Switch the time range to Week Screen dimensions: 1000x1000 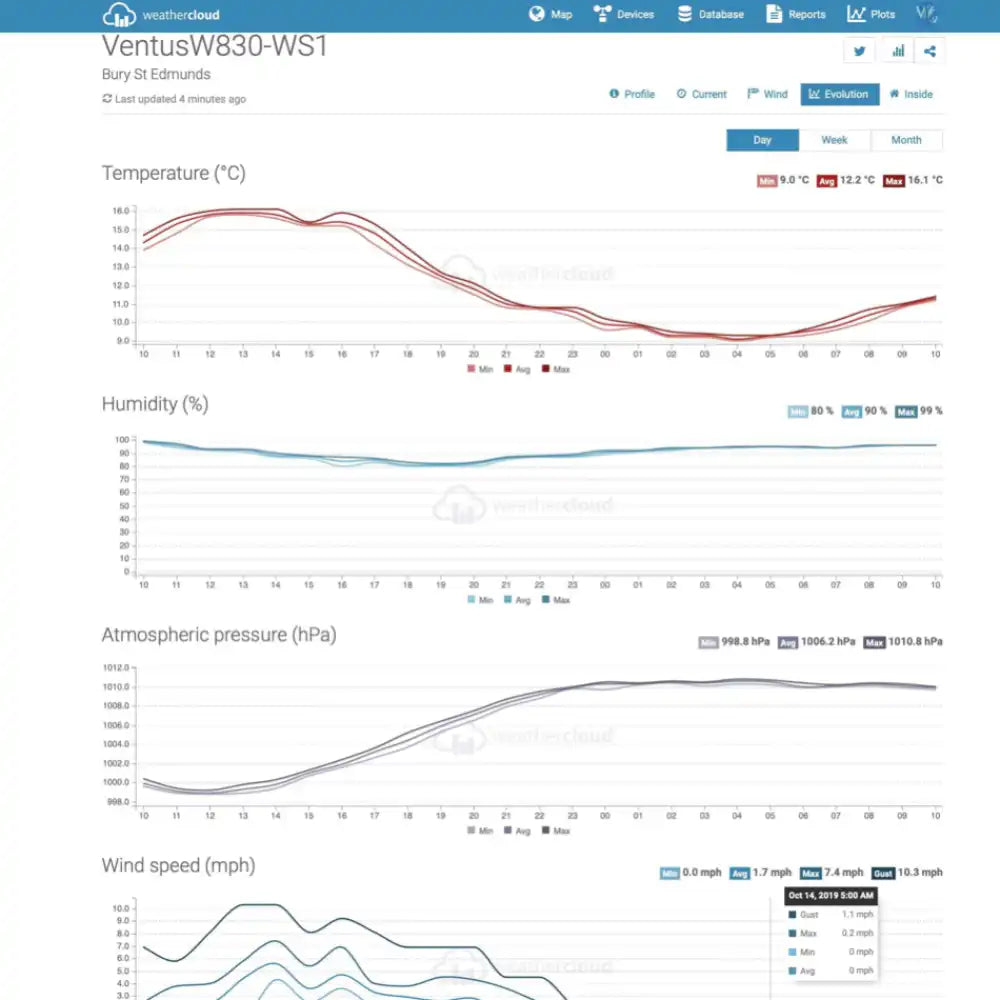click(834, 140)
